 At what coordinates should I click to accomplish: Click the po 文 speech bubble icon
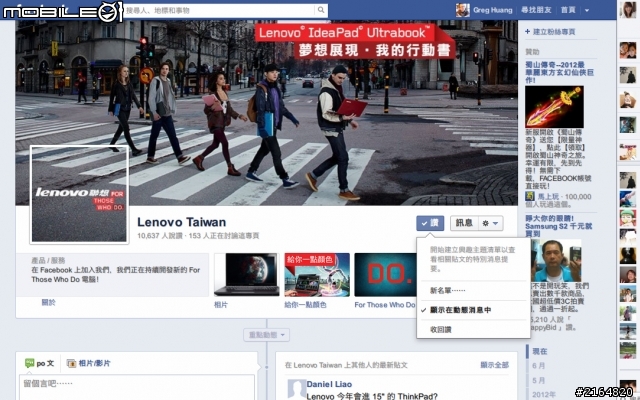(29, 363)
